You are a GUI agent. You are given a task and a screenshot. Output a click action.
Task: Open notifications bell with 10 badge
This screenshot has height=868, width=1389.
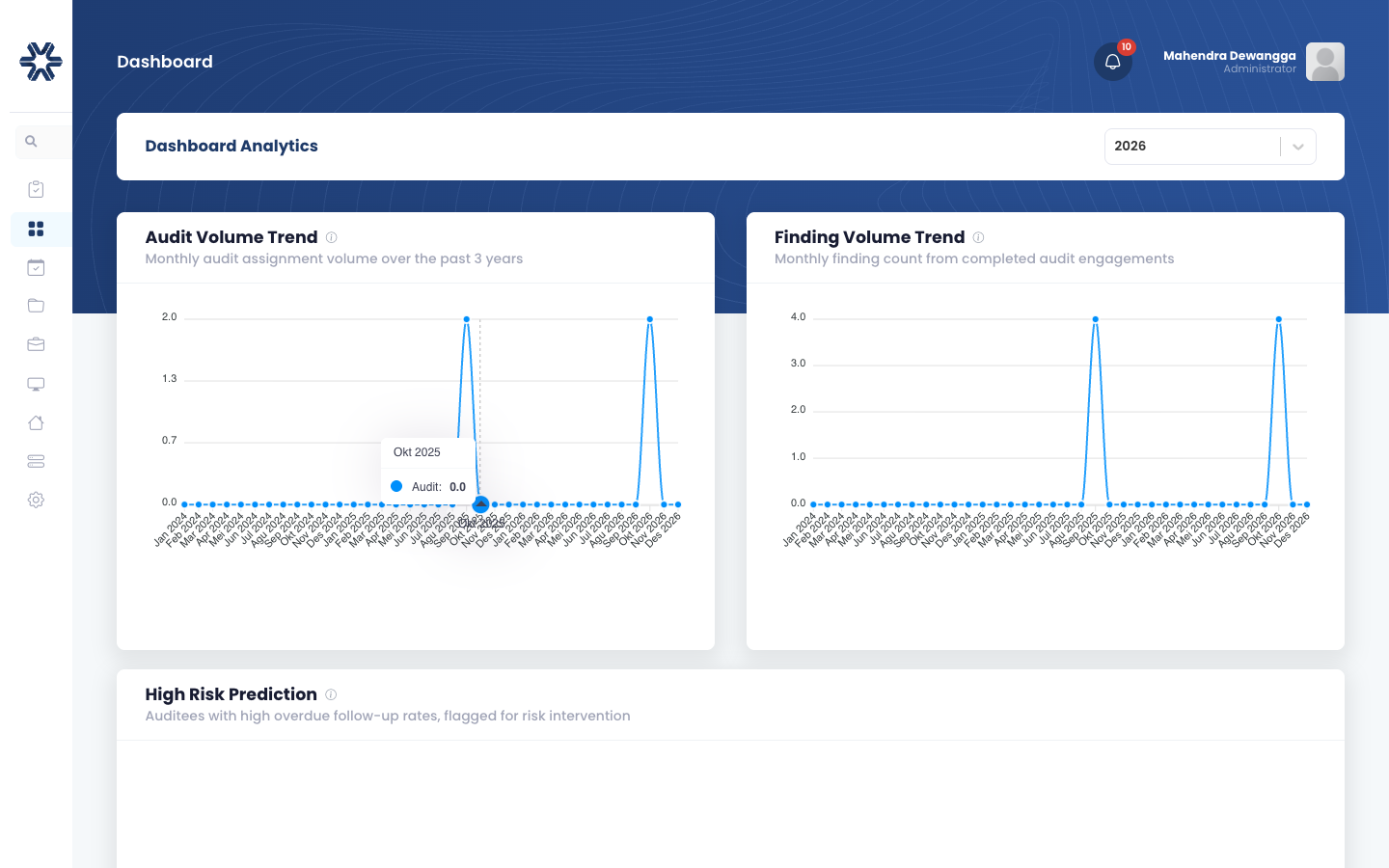1113,62
